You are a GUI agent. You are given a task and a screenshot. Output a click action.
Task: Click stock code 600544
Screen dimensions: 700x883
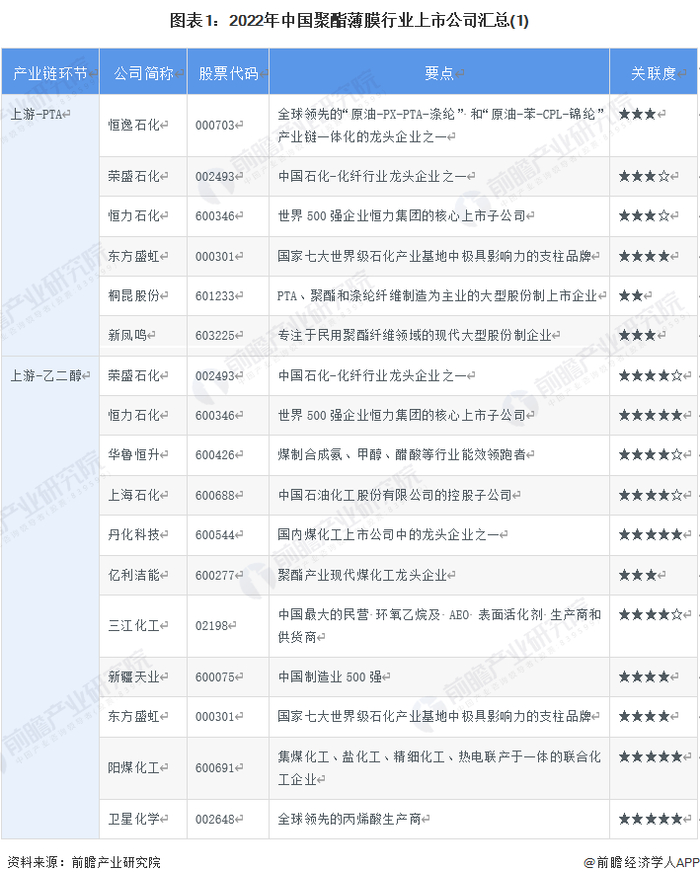click(x=215, y=534)
